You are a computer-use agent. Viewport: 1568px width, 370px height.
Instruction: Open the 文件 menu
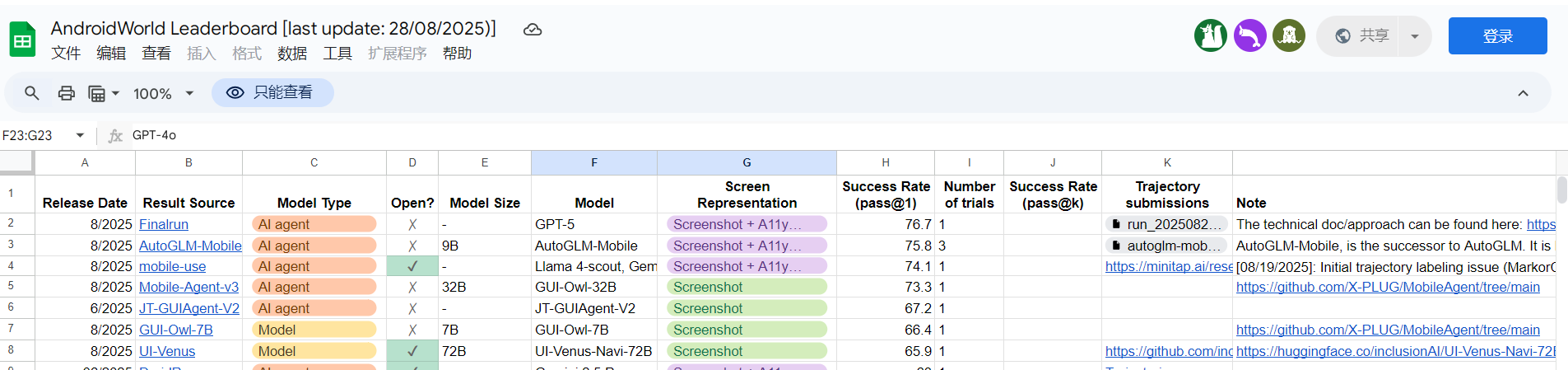[x=66, y=54]
